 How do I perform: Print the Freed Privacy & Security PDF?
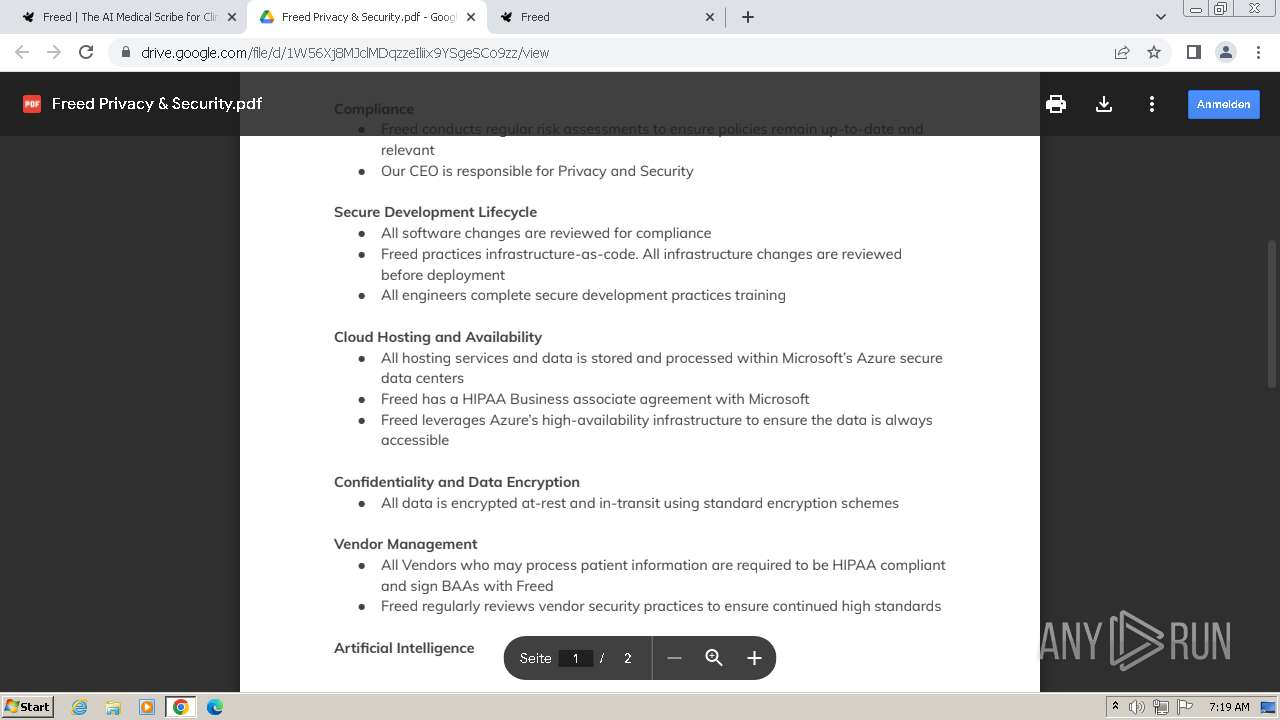pos(1056,104)
